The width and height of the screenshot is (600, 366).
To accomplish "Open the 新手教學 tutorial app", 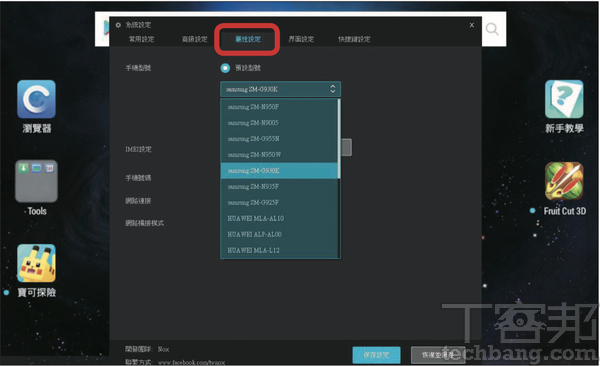I will pos(564,99).
